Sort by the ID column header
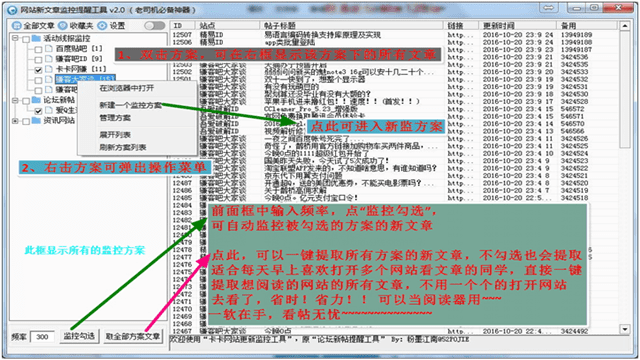This screenshot has width=640, height=360. coord(182,26)
